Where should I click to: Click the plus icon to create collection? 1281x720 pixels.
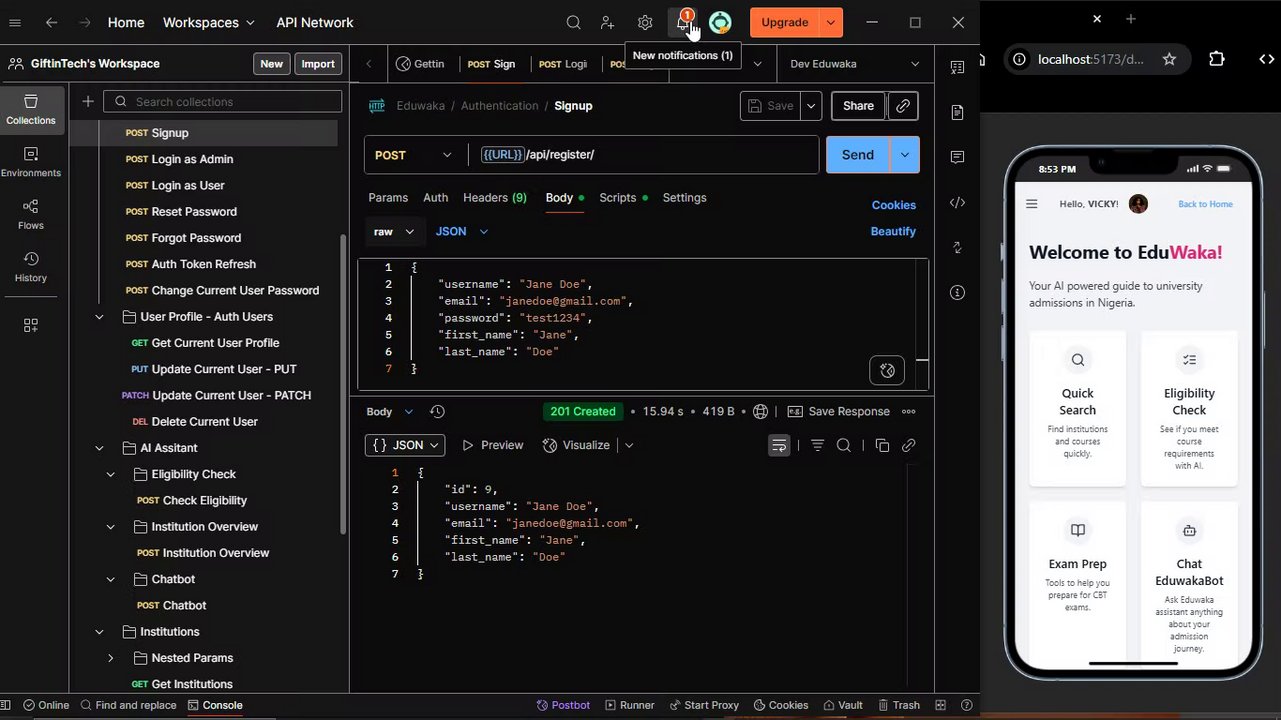point(88,101)
